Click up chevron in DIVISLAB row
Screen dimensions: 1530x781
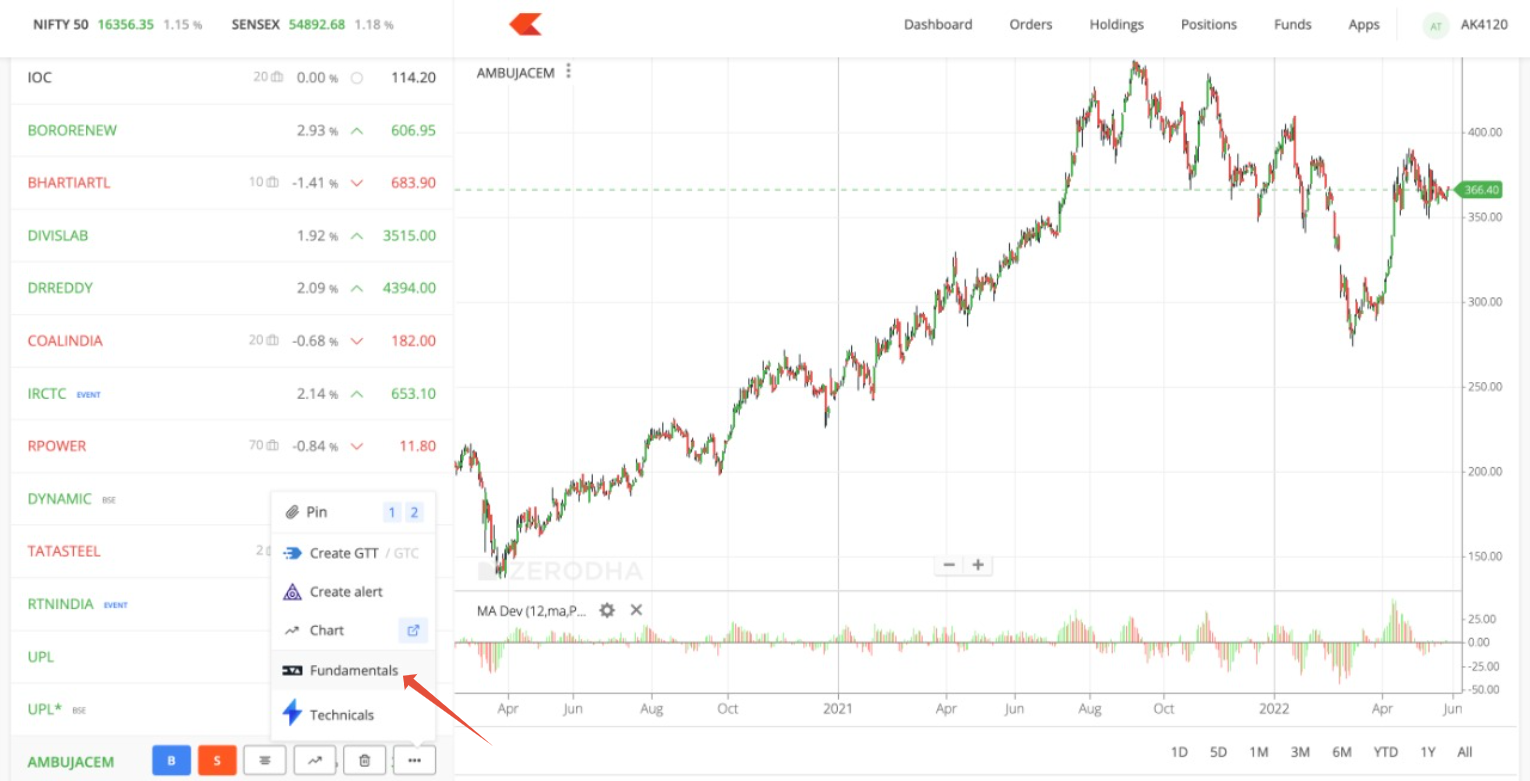pos(357,236)
